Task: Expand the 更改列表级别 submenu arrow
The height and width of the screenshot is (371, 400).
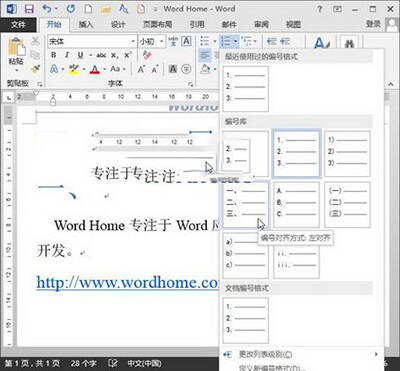Action: (x=376, y=354)
